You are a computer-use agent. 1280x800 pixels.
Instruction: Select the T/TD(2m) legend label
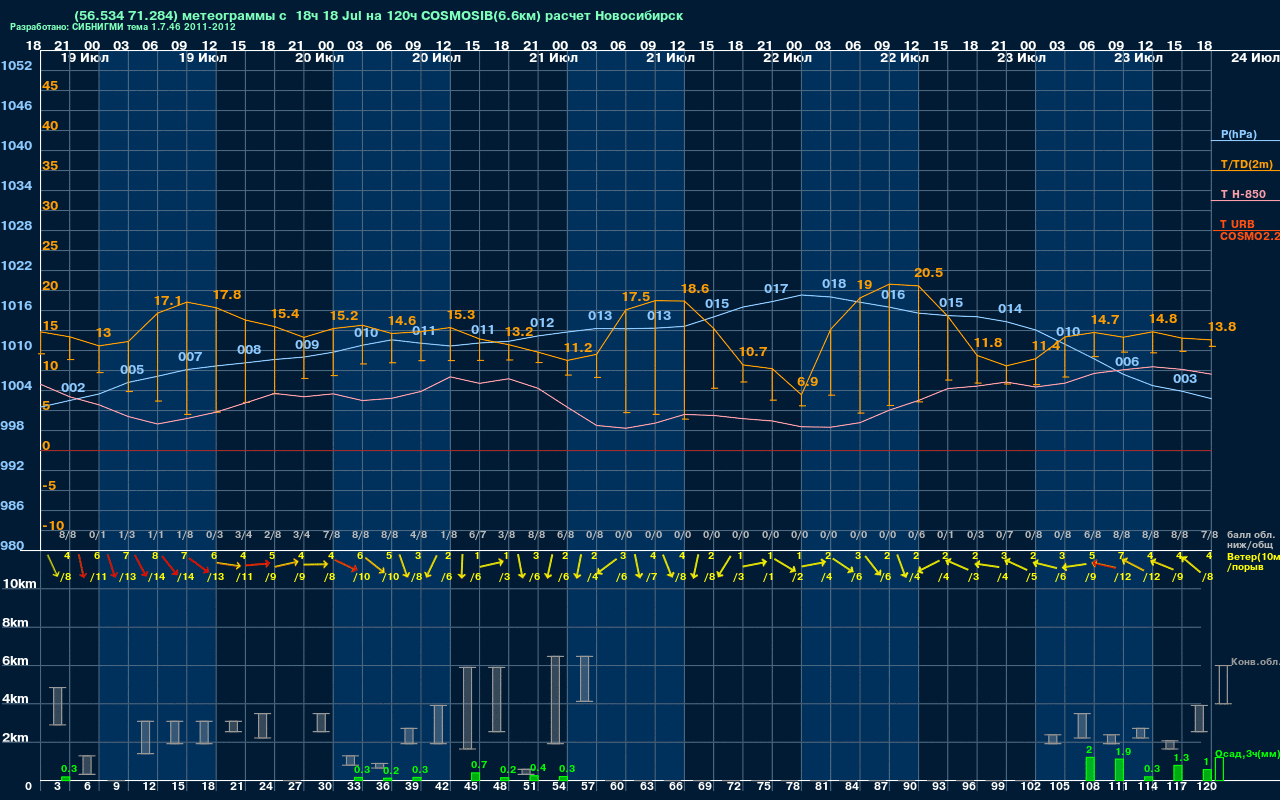[x=1246, y=164]
